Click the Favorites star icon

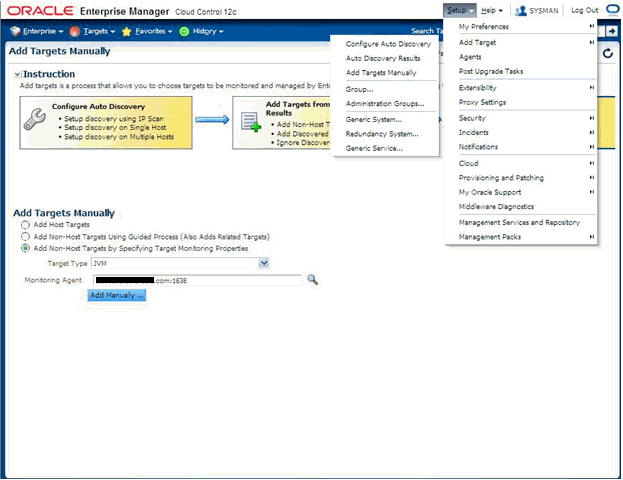[126, 31]
